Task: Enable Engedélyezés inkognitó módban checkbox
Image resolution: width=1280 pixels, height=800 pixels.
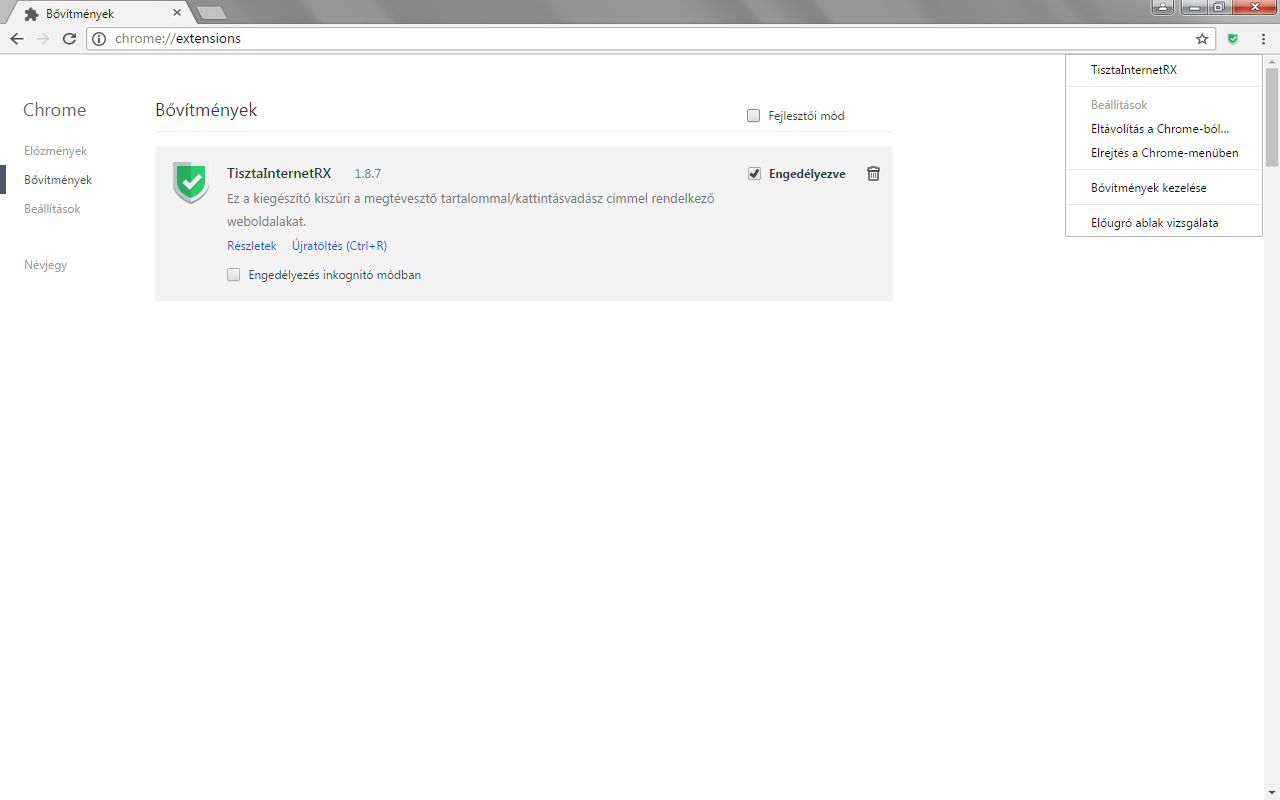Action: pos(233,275)
